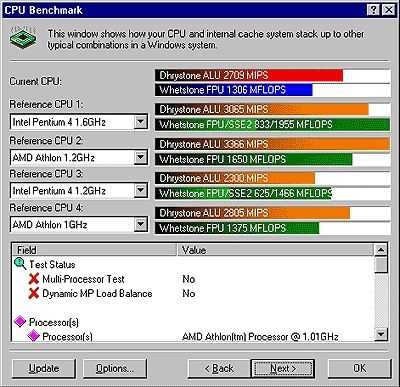This screenshot has height=387, width=400.
Task: Select the parent Processor(s) group label
Action: pyautogui.click(x=54, y=322)
